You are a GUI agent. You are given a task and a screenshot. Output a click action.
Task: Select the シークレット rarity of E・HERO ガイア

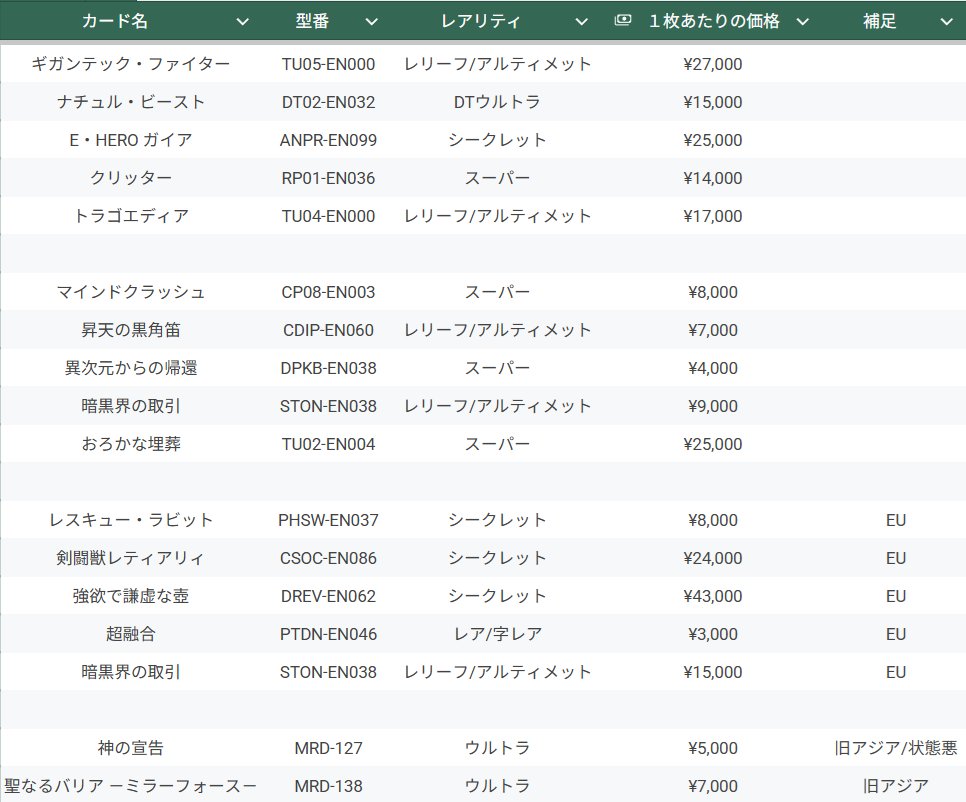pos(497,140)
